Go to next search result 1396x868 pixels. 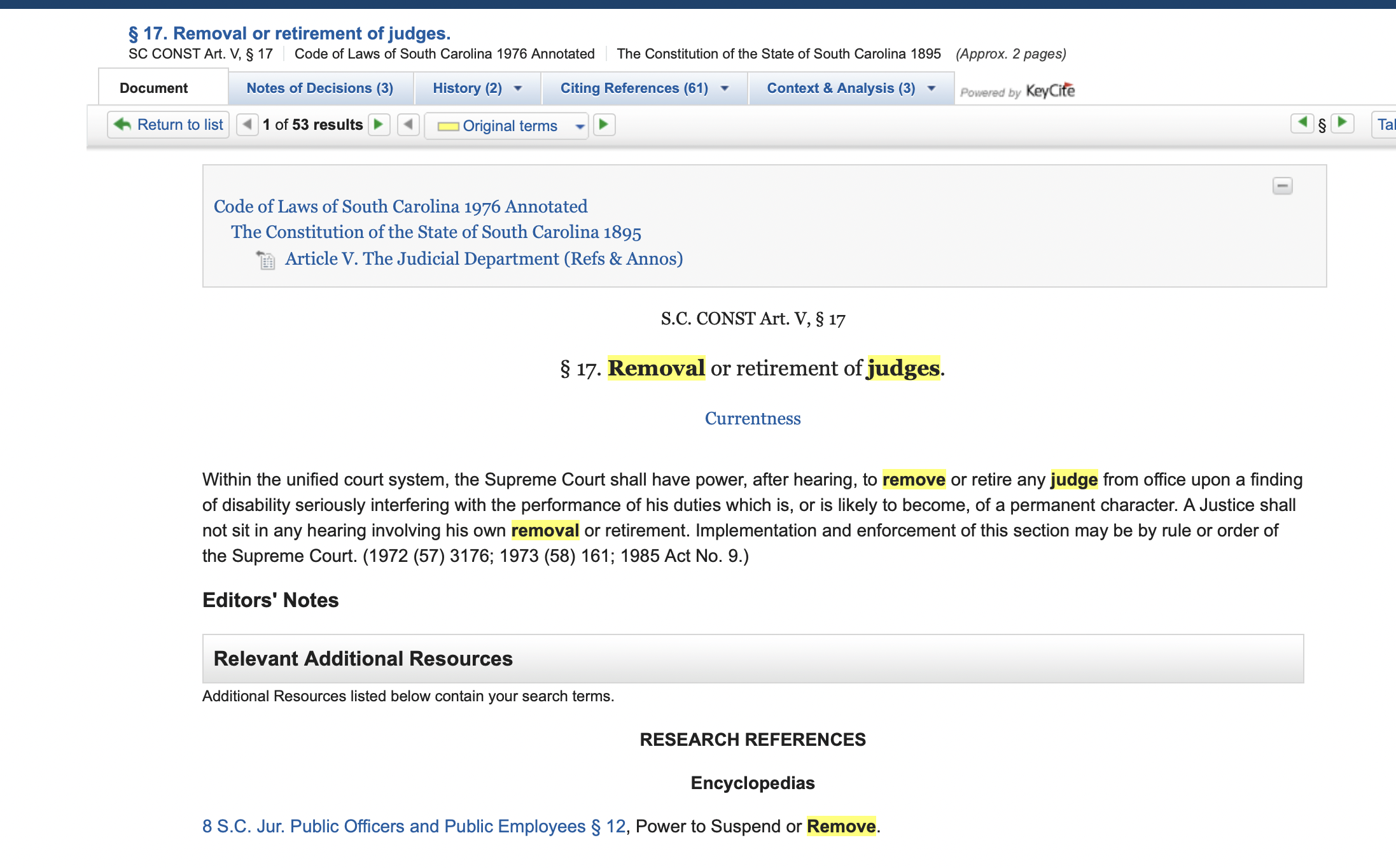379,124
